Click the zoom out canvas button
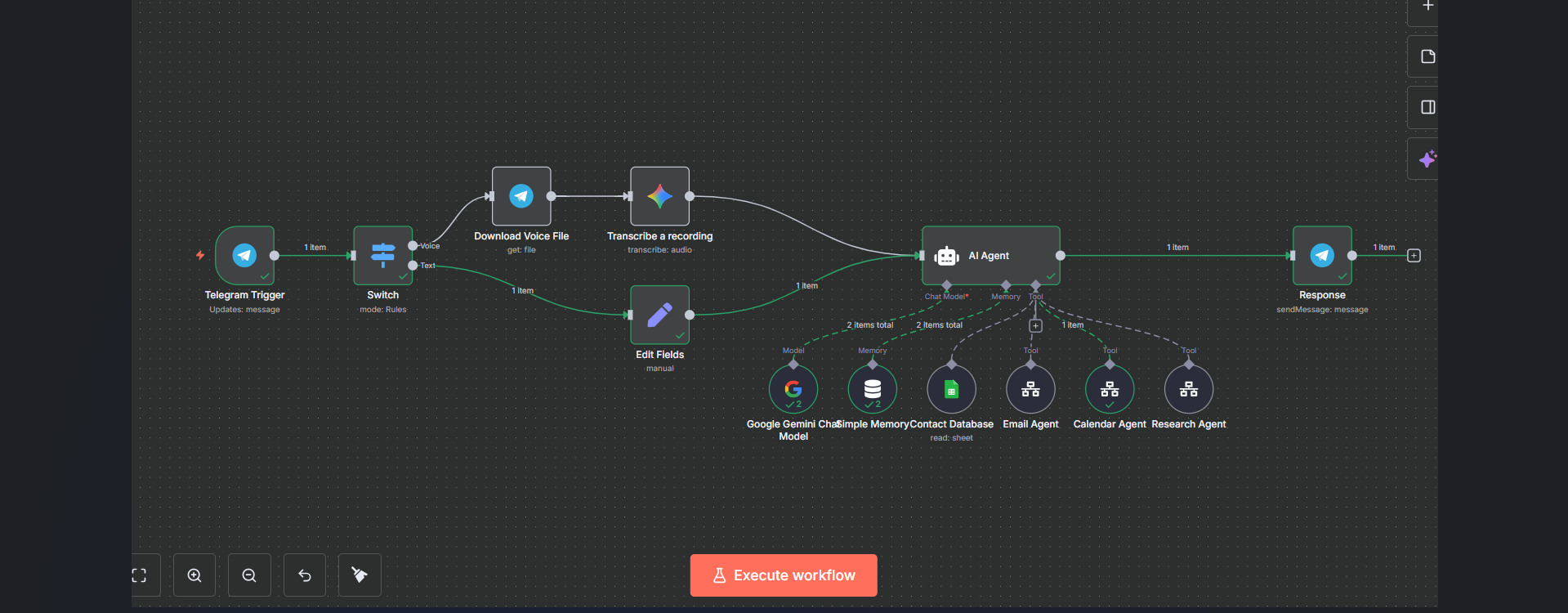 [x=249, y=575]
